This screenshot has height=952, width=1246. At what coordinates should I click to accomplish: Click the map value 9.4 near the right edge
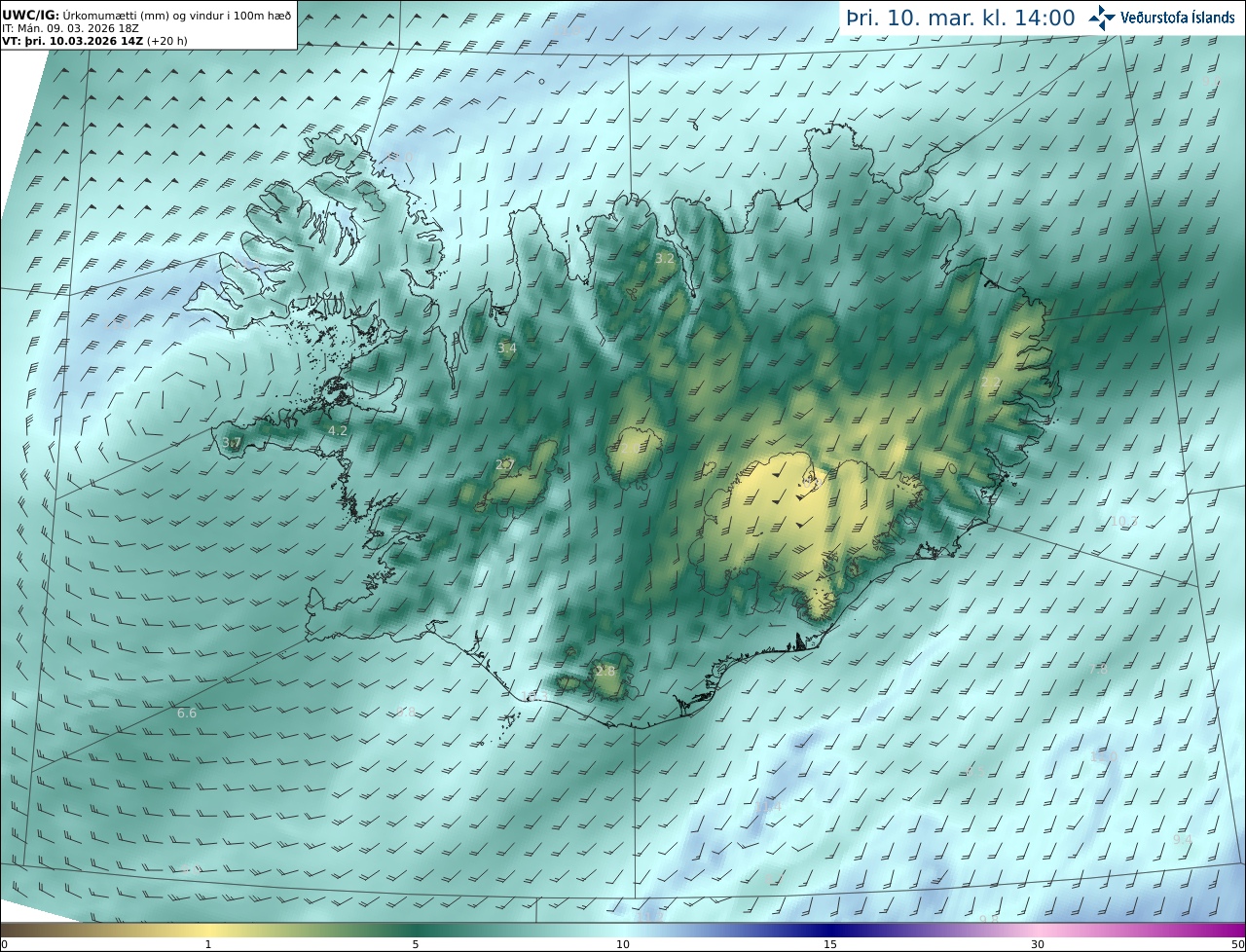pos(1182,839)
